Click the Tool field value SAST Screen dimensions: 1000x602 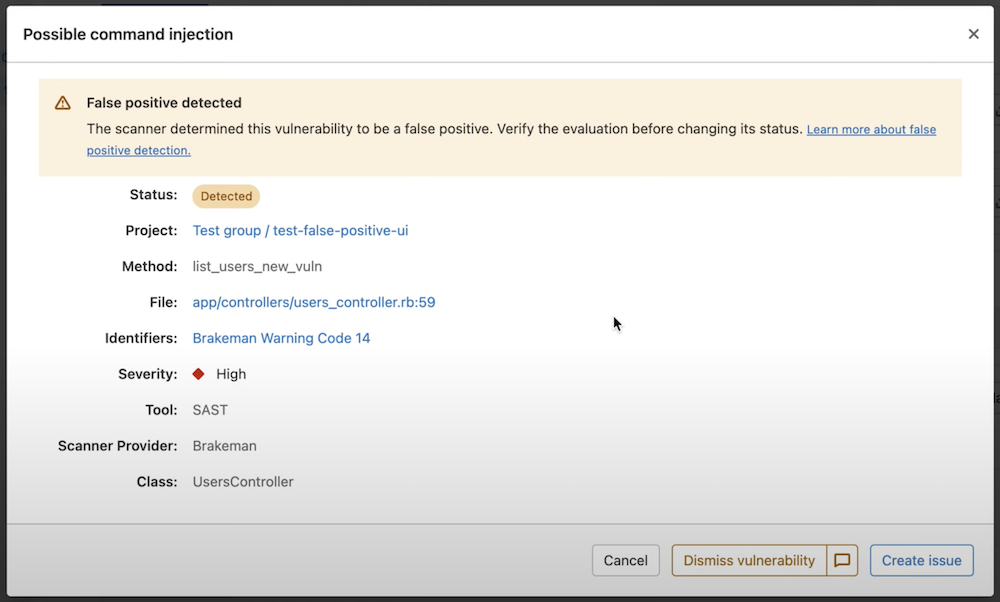tap(210, 410)
